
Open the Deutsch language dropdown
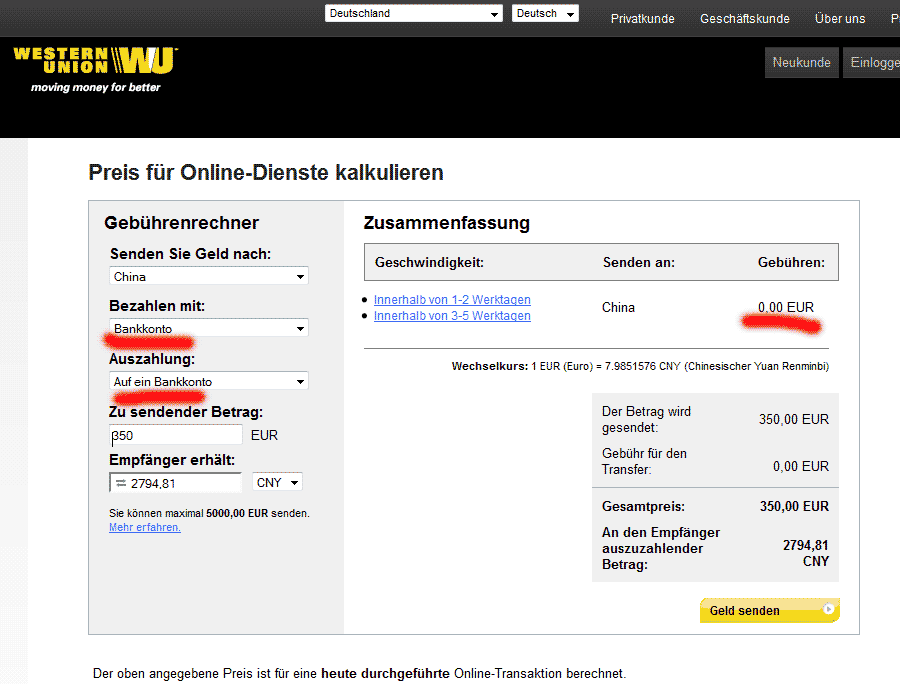click(545, 14)
